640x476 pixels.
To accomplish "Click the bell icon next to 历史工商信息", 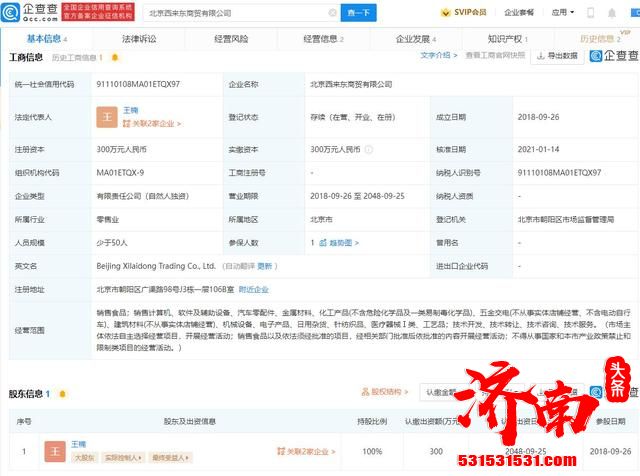I will (x=115, y=58).
